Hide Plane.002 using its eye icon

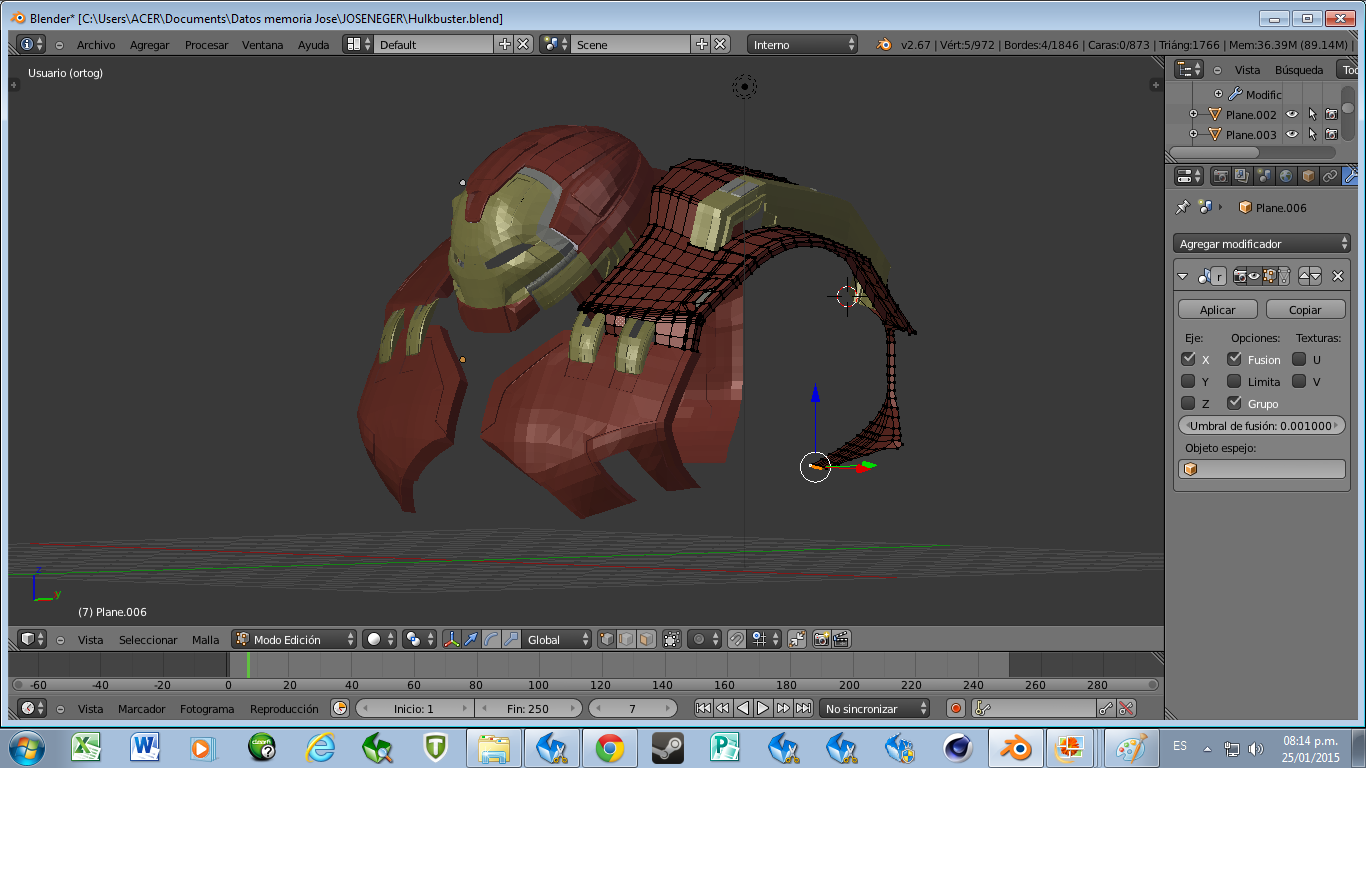pyautogui.click(x=1292, y=114)
